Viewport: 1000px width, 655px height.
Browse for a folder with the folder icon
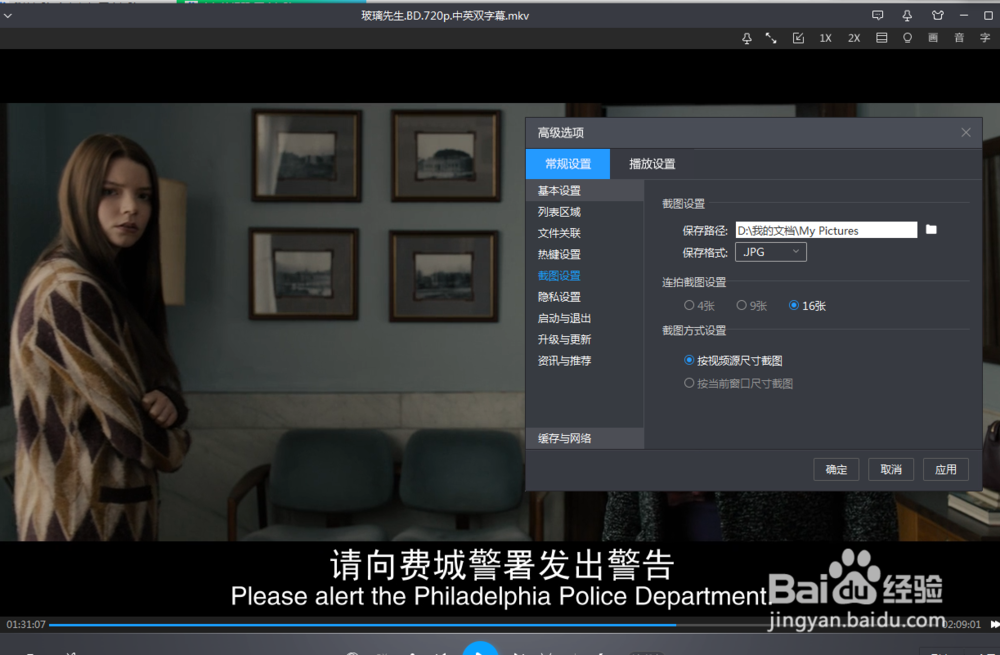click(931, 230)
